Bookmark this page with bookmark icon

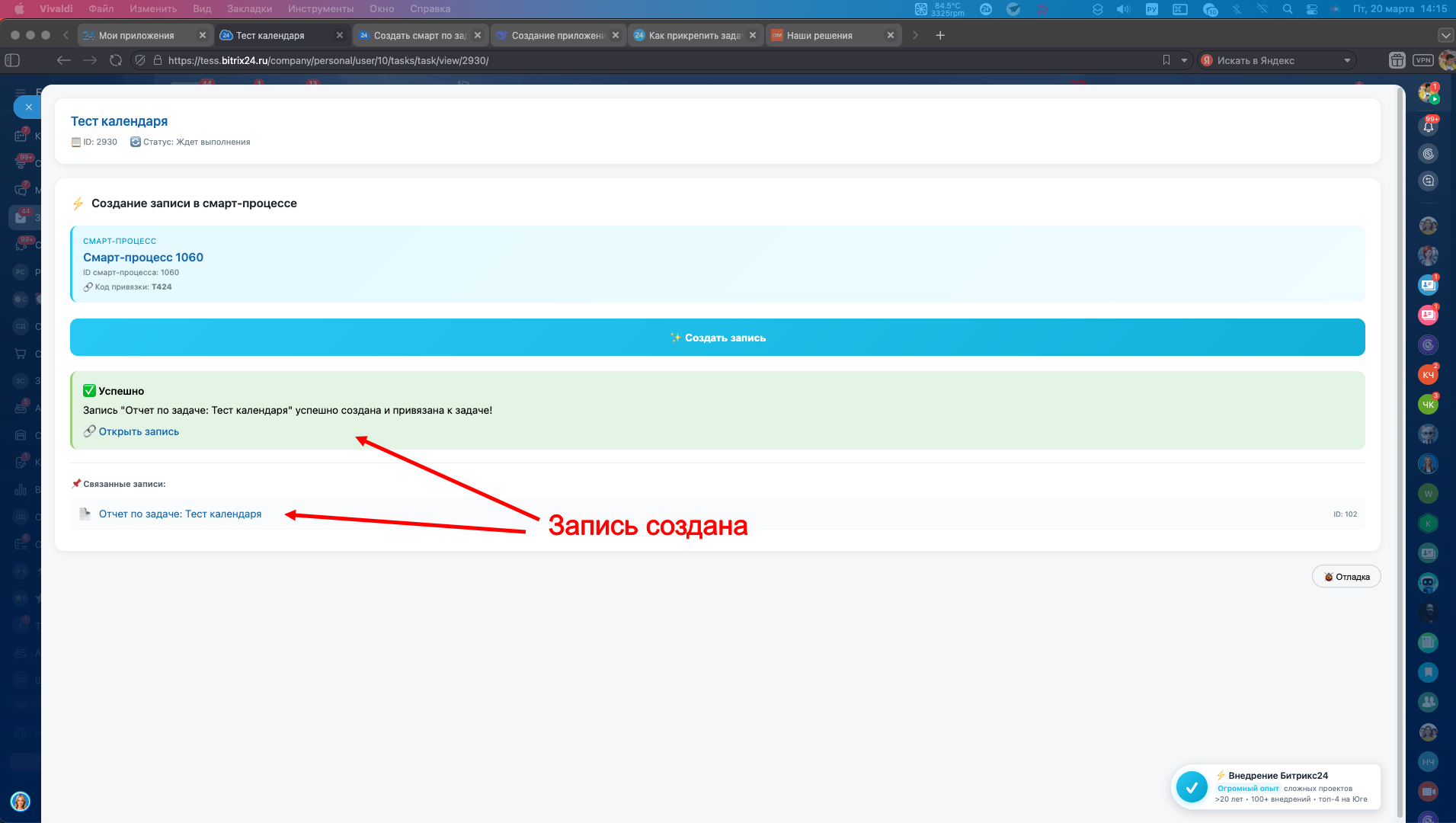pos(1166,60)
